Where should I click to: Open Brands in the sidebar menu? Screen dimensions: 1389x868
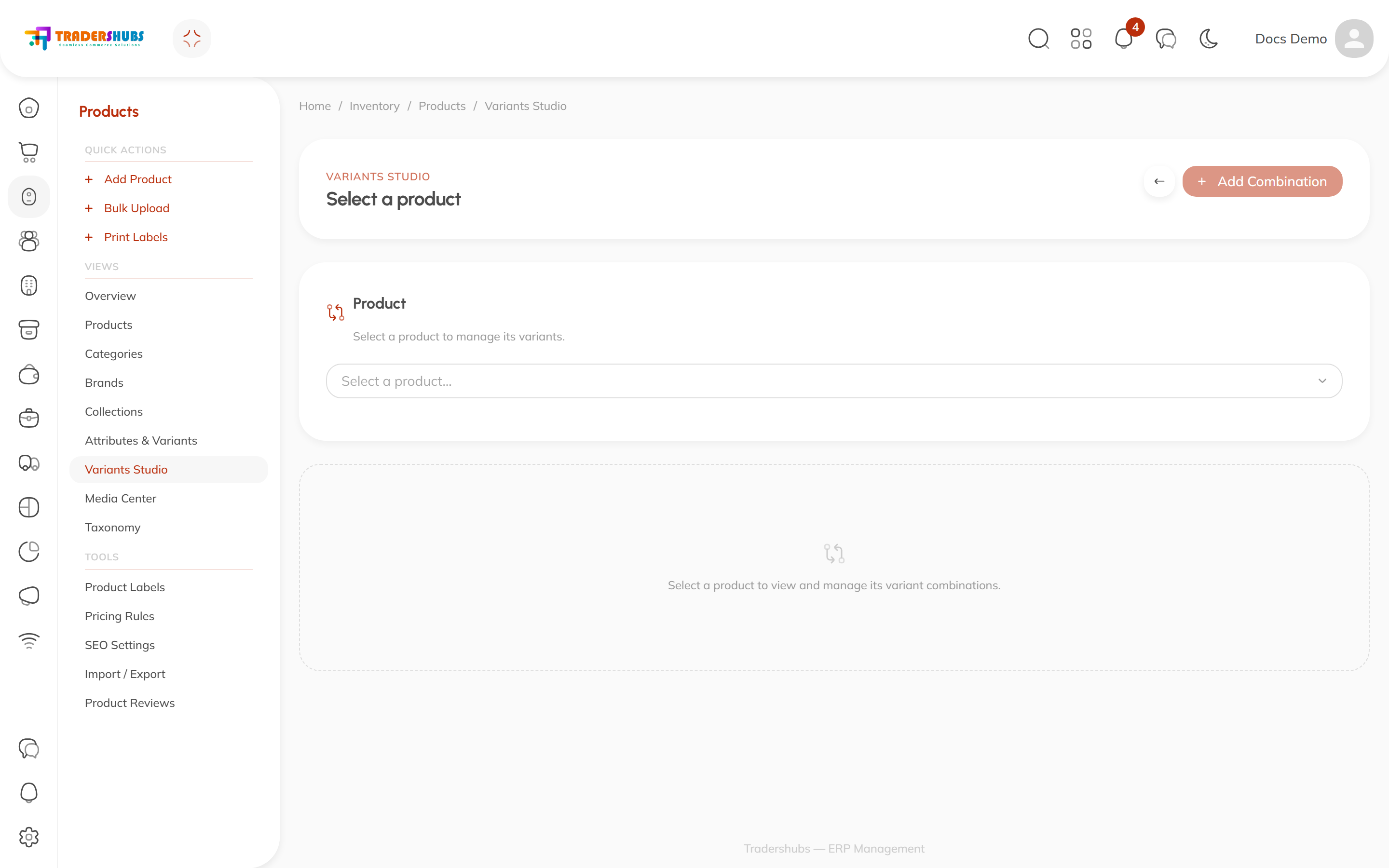pos(104,382)
